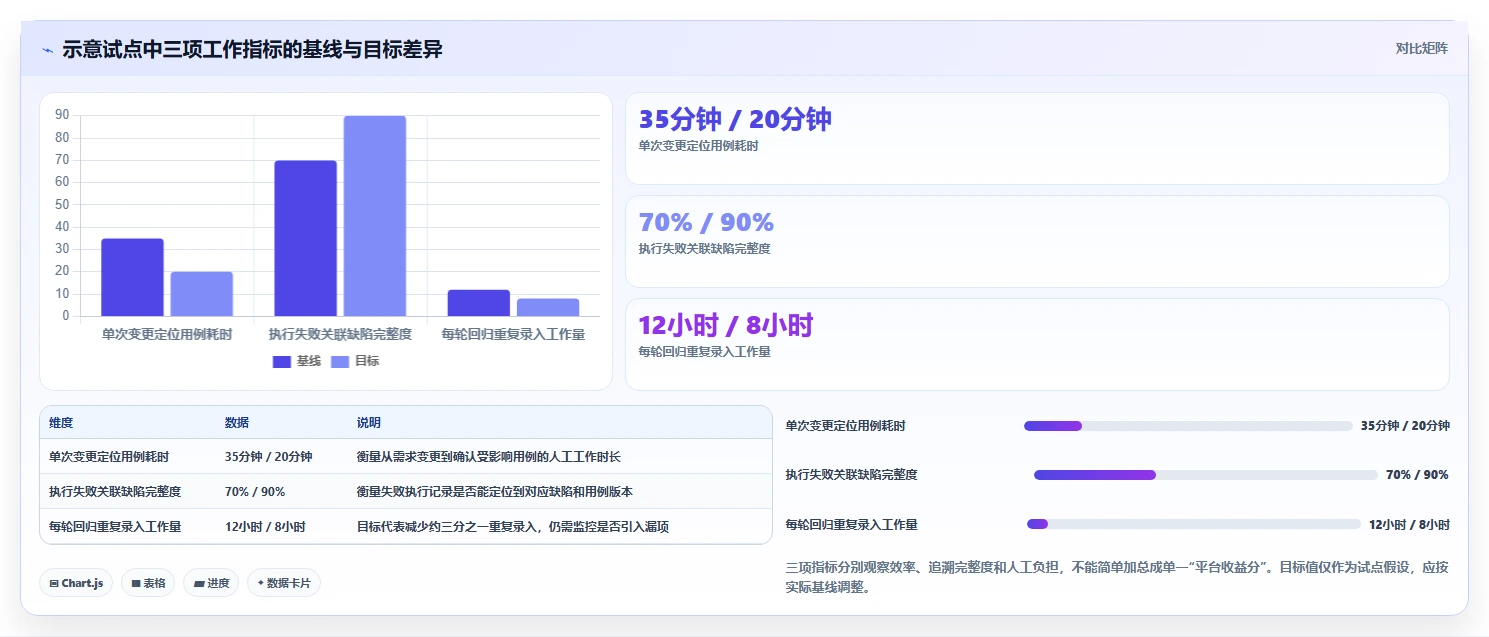Click the large 12小时 / 8小时 data card value
This screenshot has width=1489, height=637.
point(726,325)
